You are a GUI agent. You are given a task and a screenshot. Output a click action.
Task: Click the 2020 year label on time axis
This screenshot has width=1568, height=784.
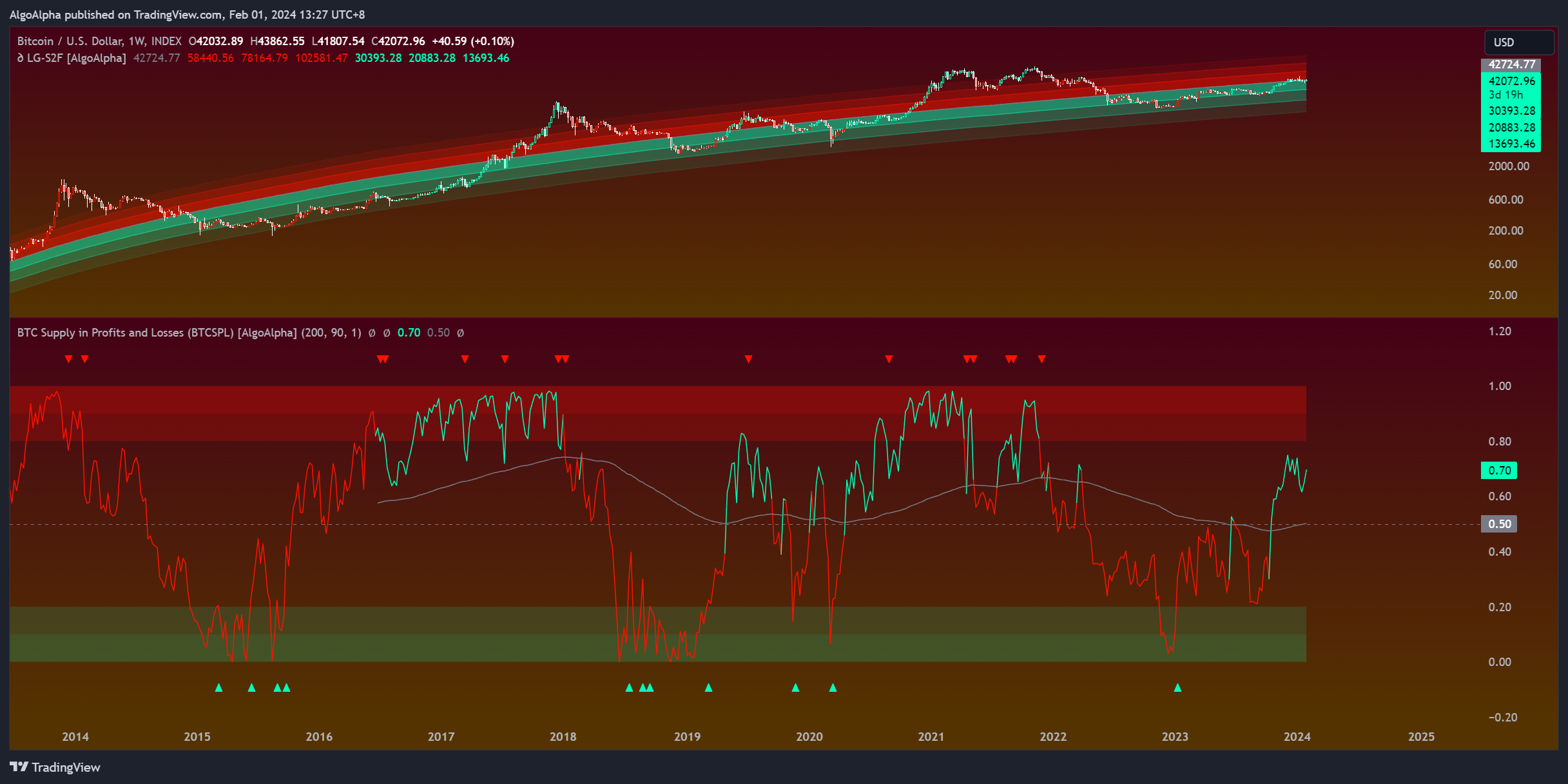(809, 737)
